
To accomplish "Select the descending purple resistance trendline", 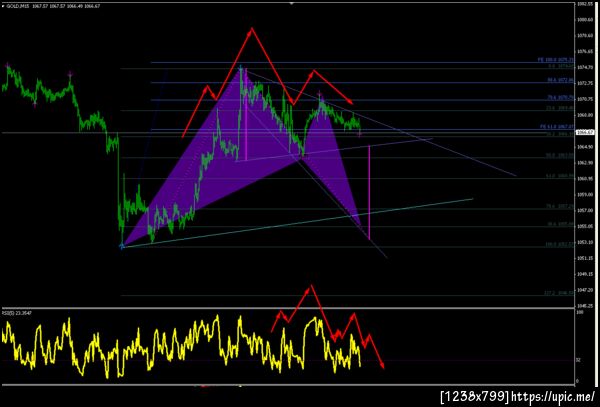I will click(x=380, y=122).
